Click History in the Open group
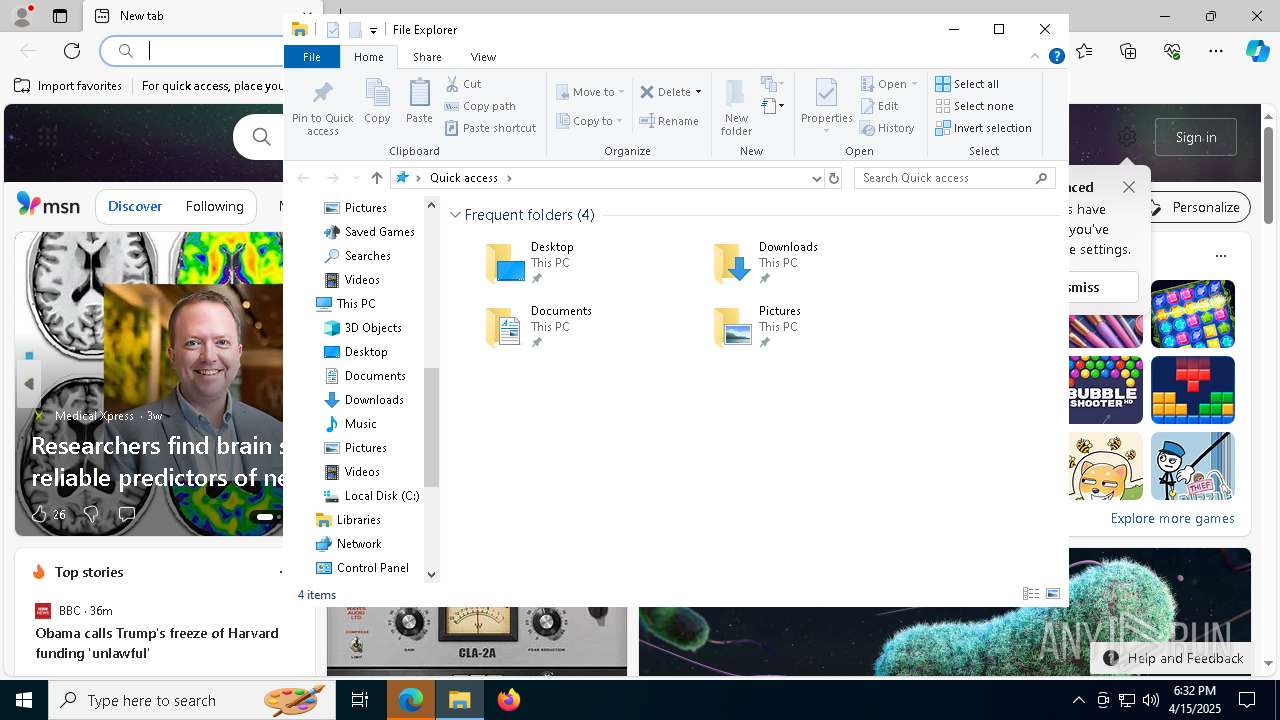 pyautogui.click(x=887, y=128)
